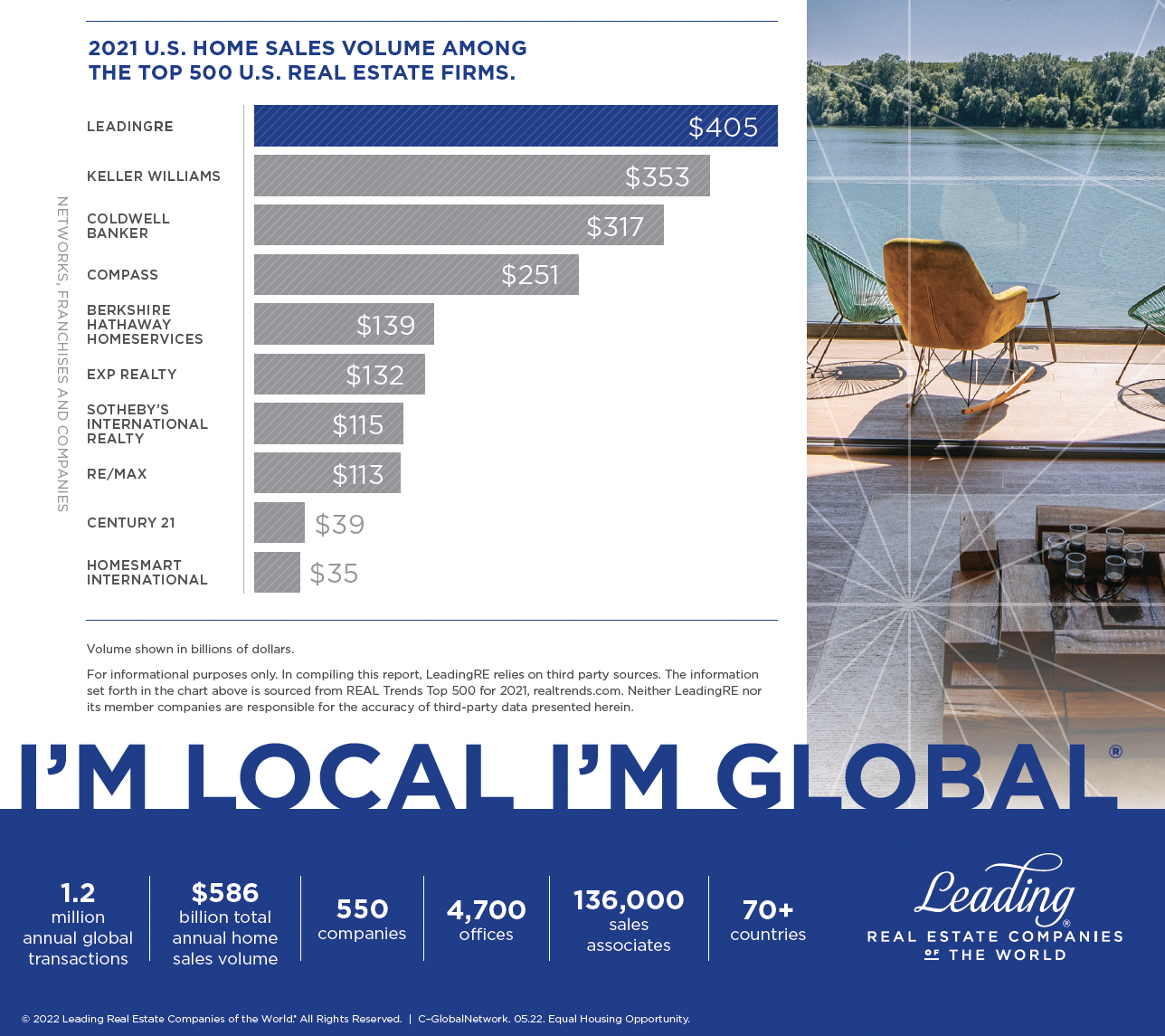This screenshot has height=1036, width=1165.
Task: Pick the Berkshire Hathaway $139 bar
Action: [x=344, y=324]
